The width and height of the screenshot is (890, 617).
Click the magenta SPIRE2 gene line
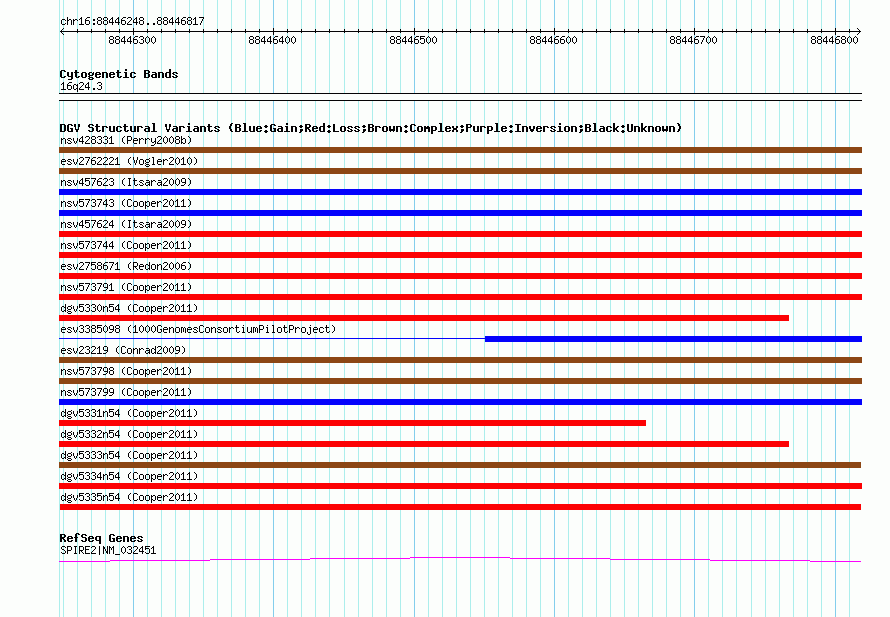coord(460,560)
